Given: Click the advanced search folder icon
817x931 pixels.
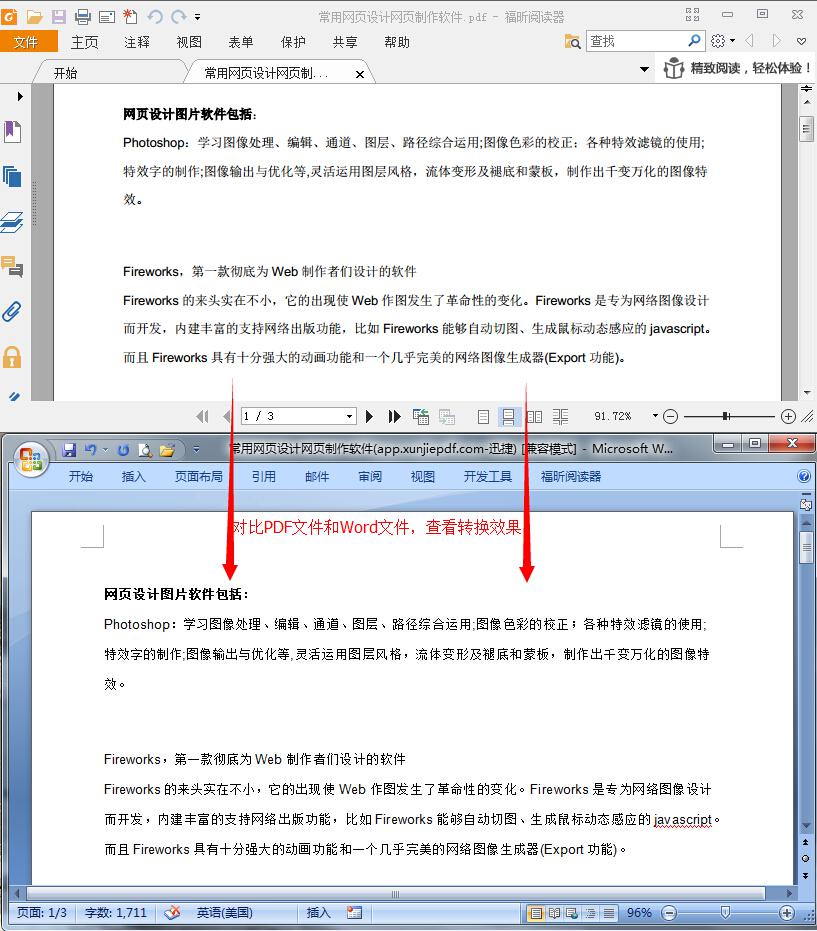Looking at the screenshot, I should click(x=572, y=42).
